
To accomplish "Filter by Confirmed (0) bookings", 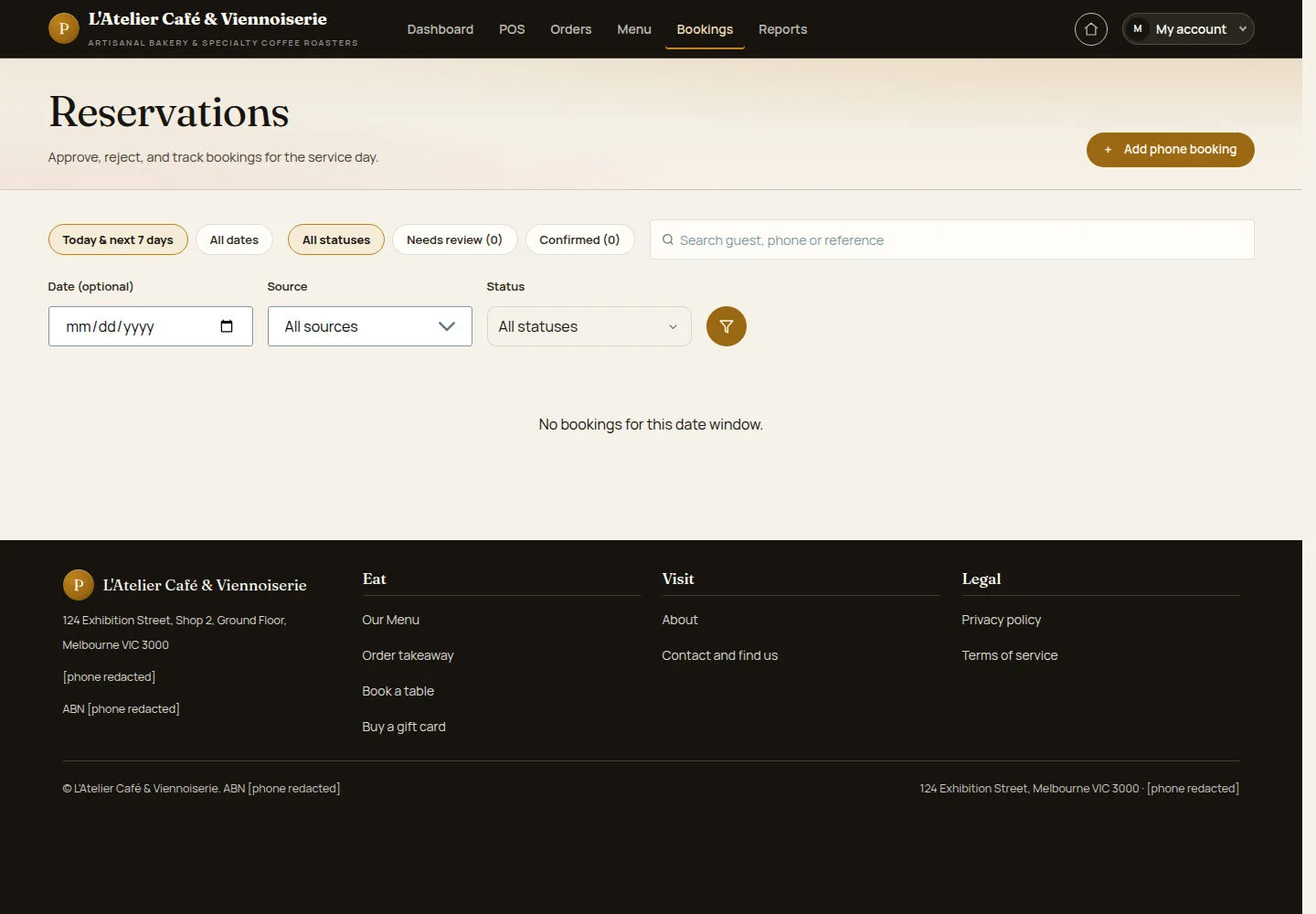I will [x=579, y=239].
